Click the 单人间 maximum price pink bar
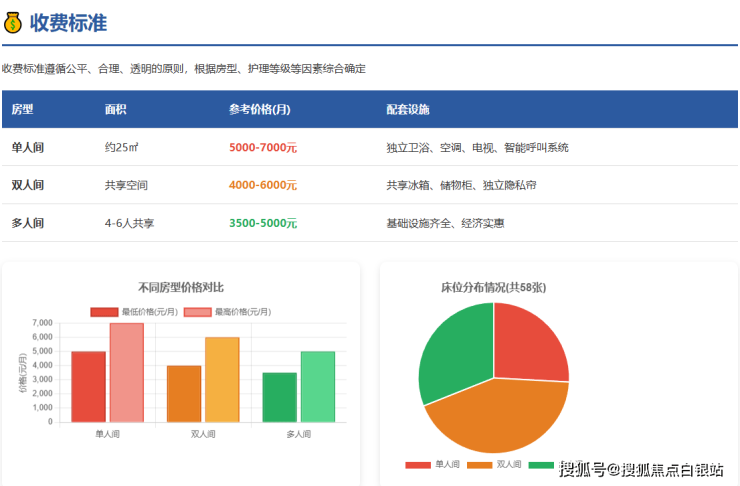The height and width of the screenshot is (486, 740). click(x=126, y=372)
